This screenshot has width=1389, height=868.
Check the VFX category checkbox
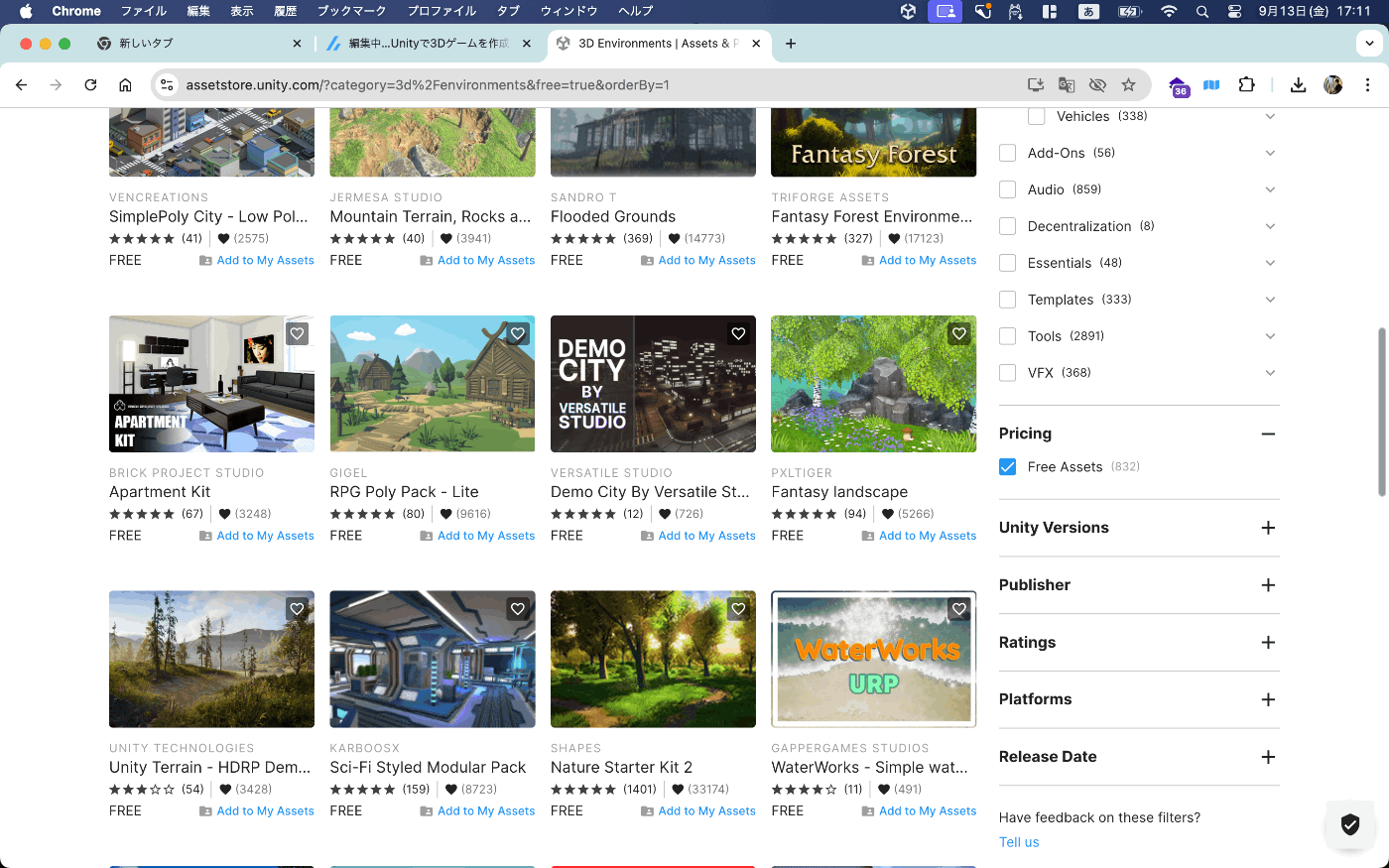pyautogui.click(x=1008, y=373)
